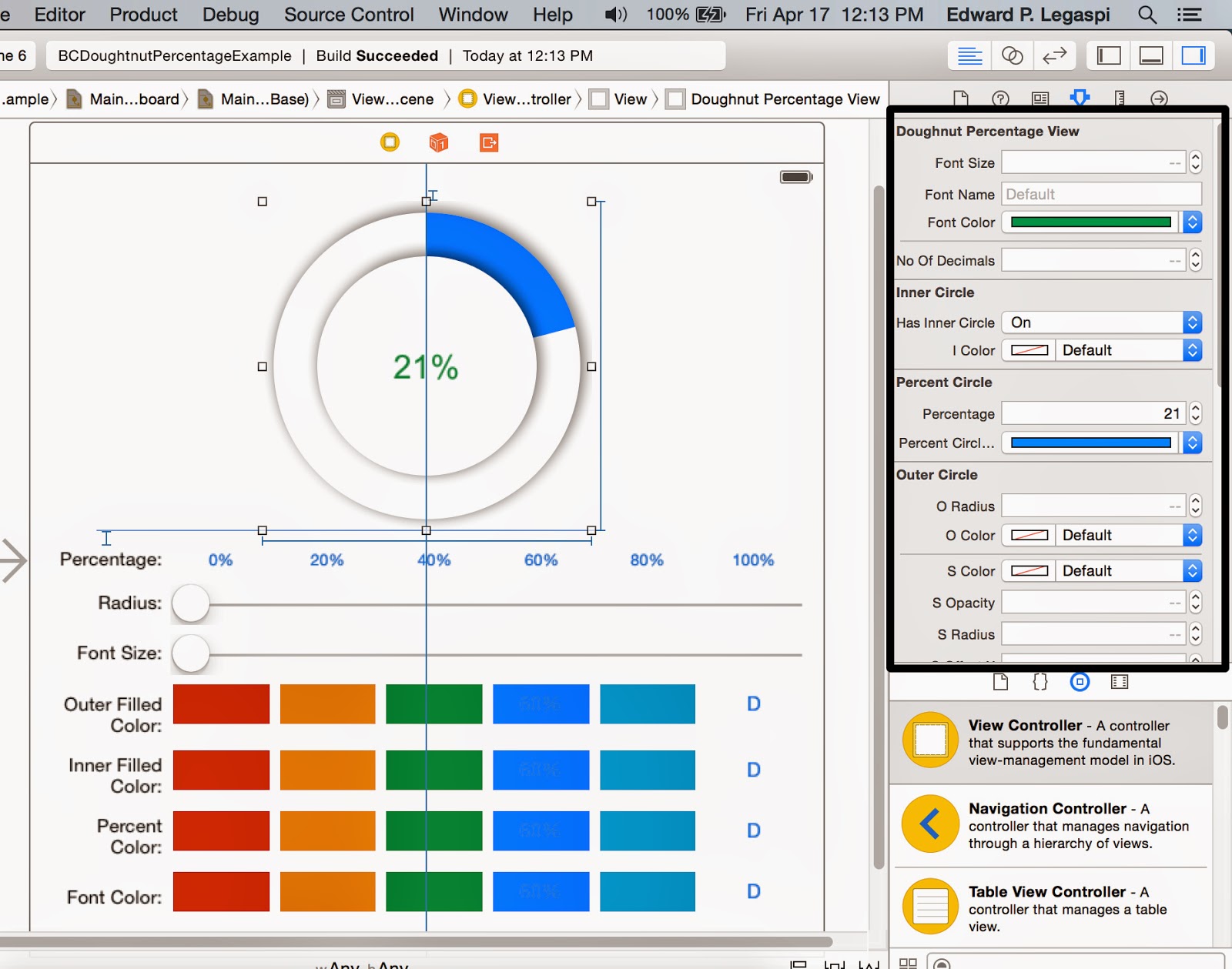Screen dimensions: 1232x969
Task: Open the Help menu
Action: pos(553,15)
